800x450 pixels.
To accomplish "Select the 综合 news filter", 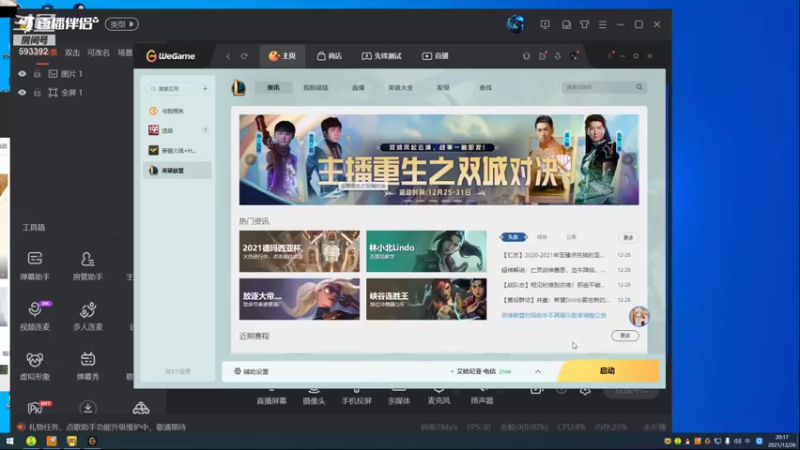I will [x=542, y=237].
